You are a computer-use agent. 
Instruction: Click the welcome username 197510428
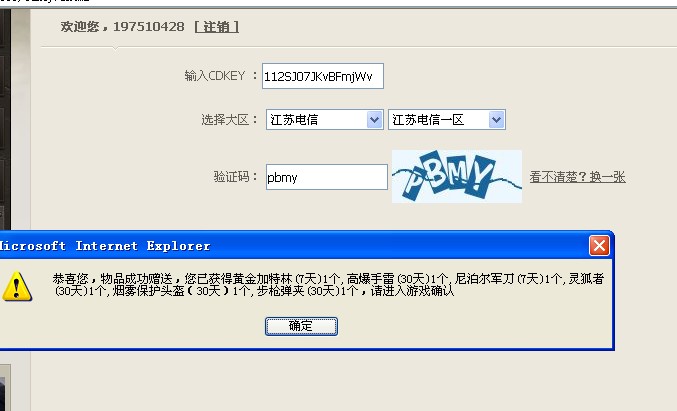(149, 27)
